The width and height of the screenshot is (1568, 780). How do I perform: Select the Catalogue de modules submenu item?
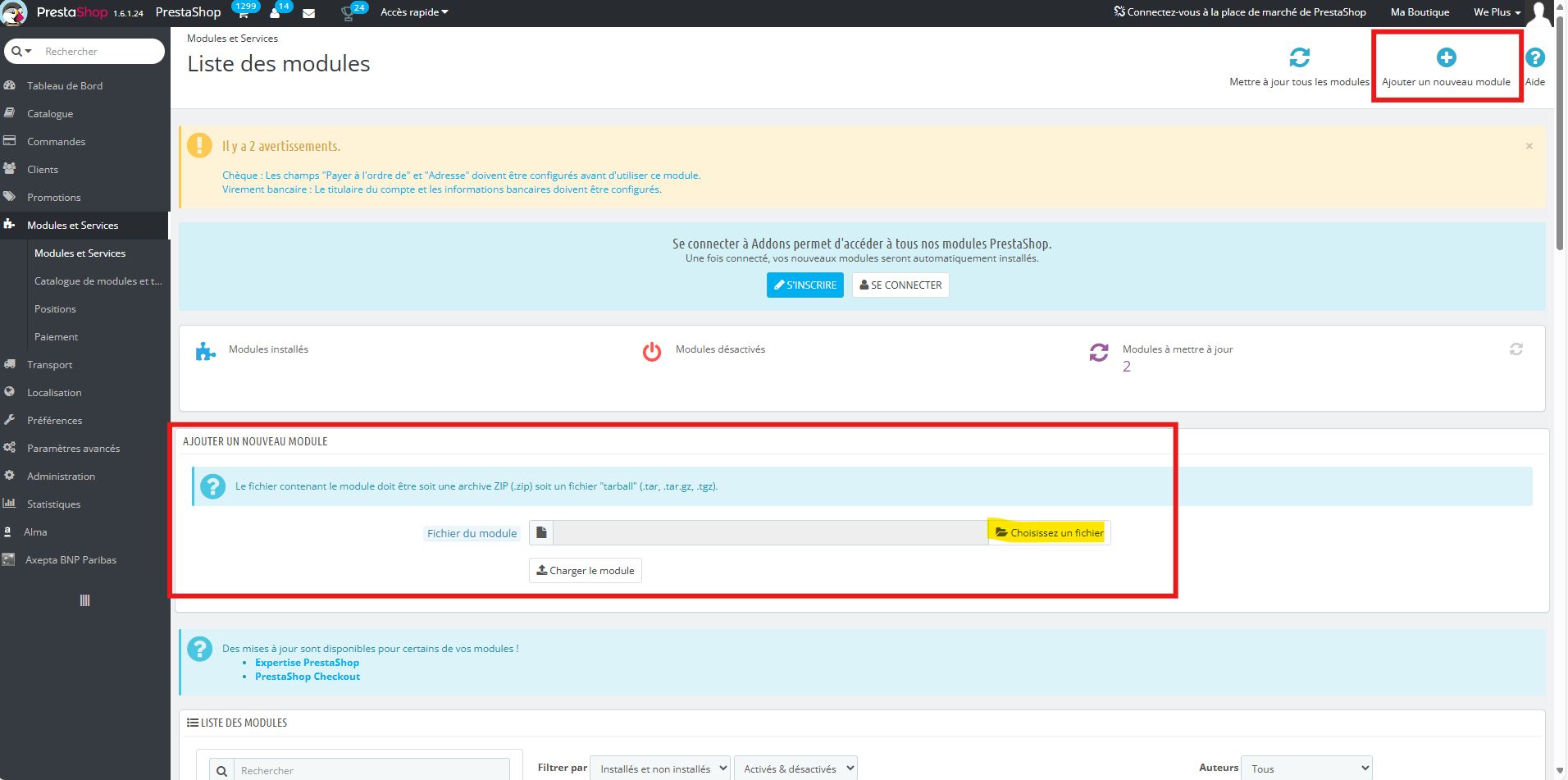pos(98,281)
